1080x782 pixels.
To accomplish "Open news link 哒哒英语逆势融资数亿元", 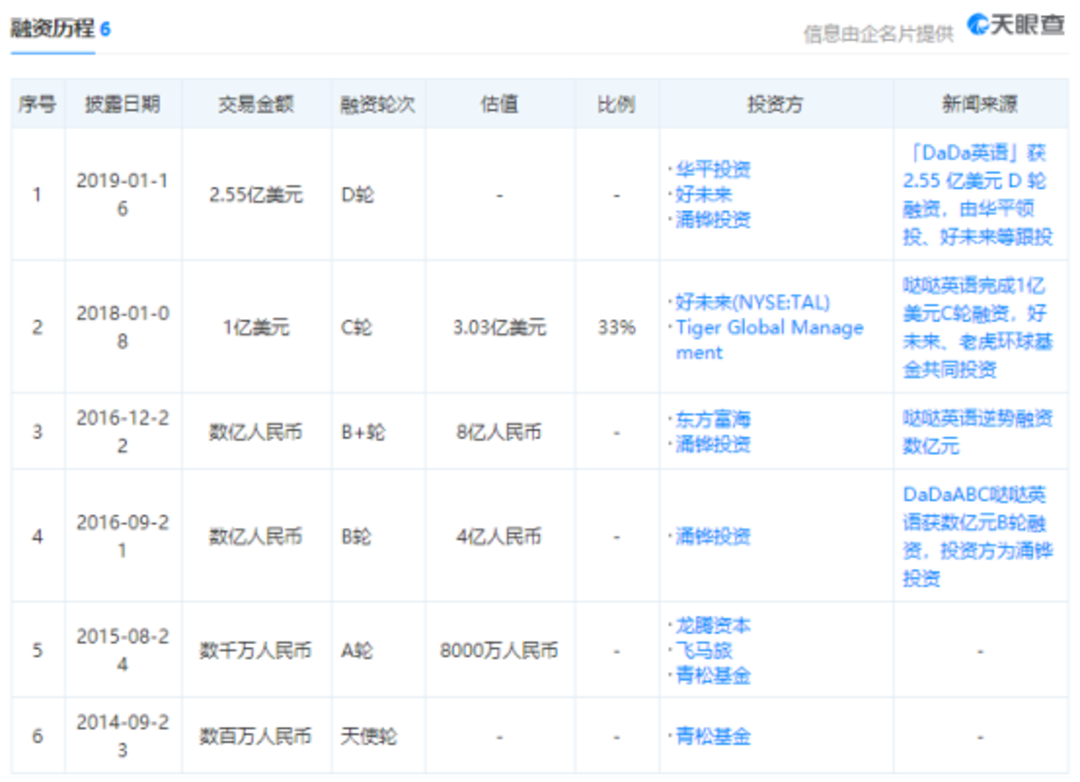I will [977, 432].
